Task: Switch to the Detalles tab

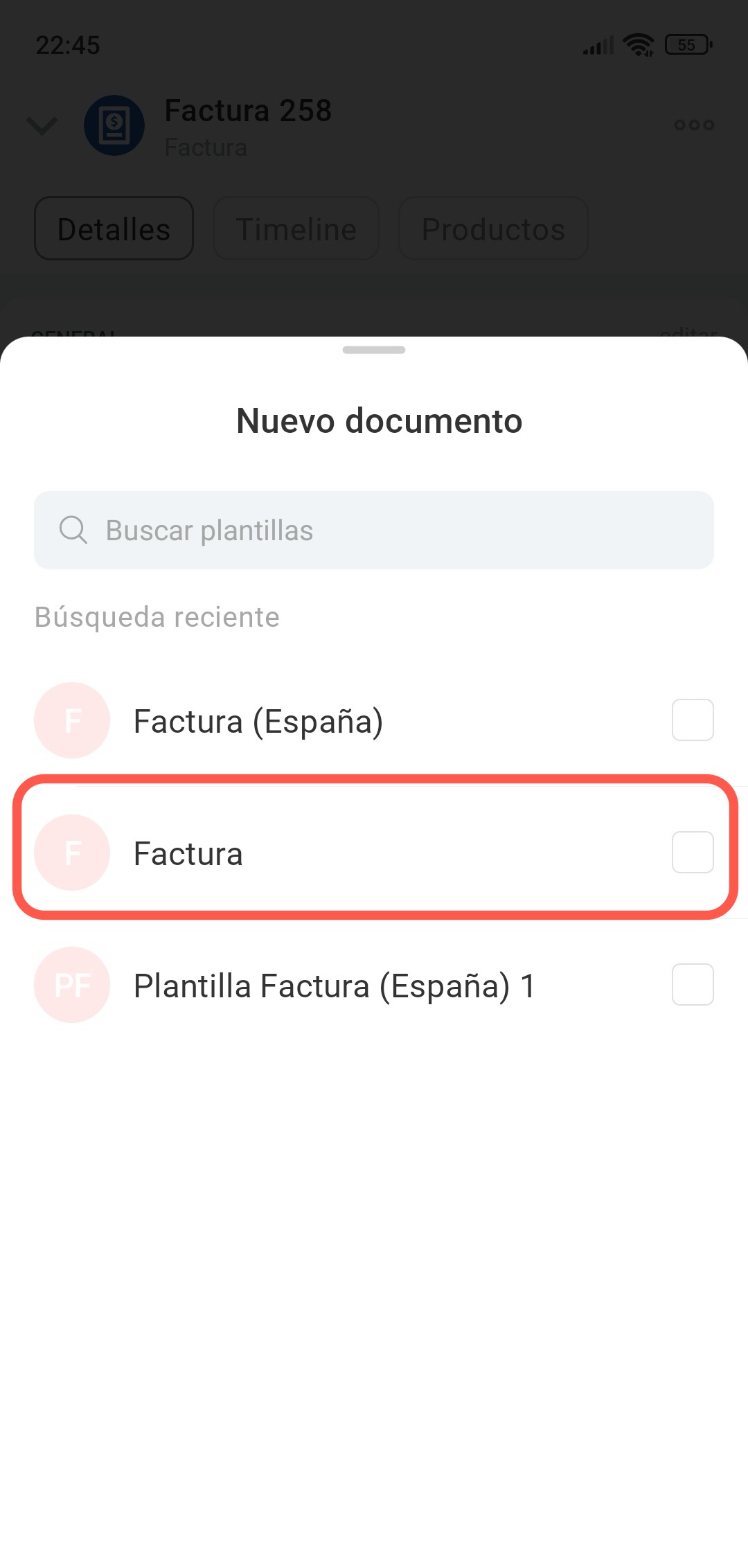Action: 114,229
